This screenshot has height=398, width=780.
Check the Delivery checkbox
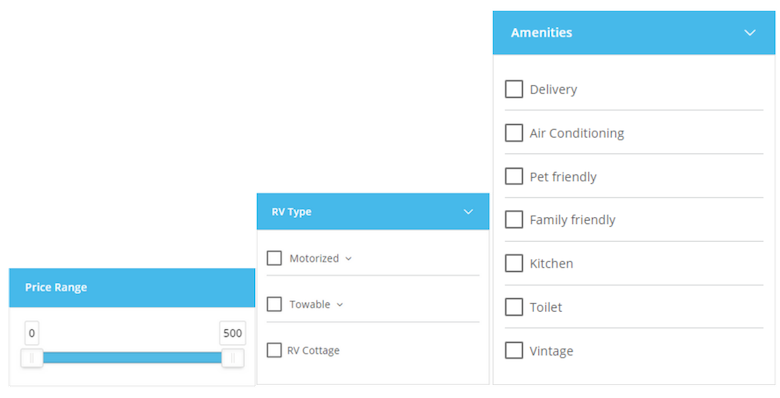pos(514,90)
